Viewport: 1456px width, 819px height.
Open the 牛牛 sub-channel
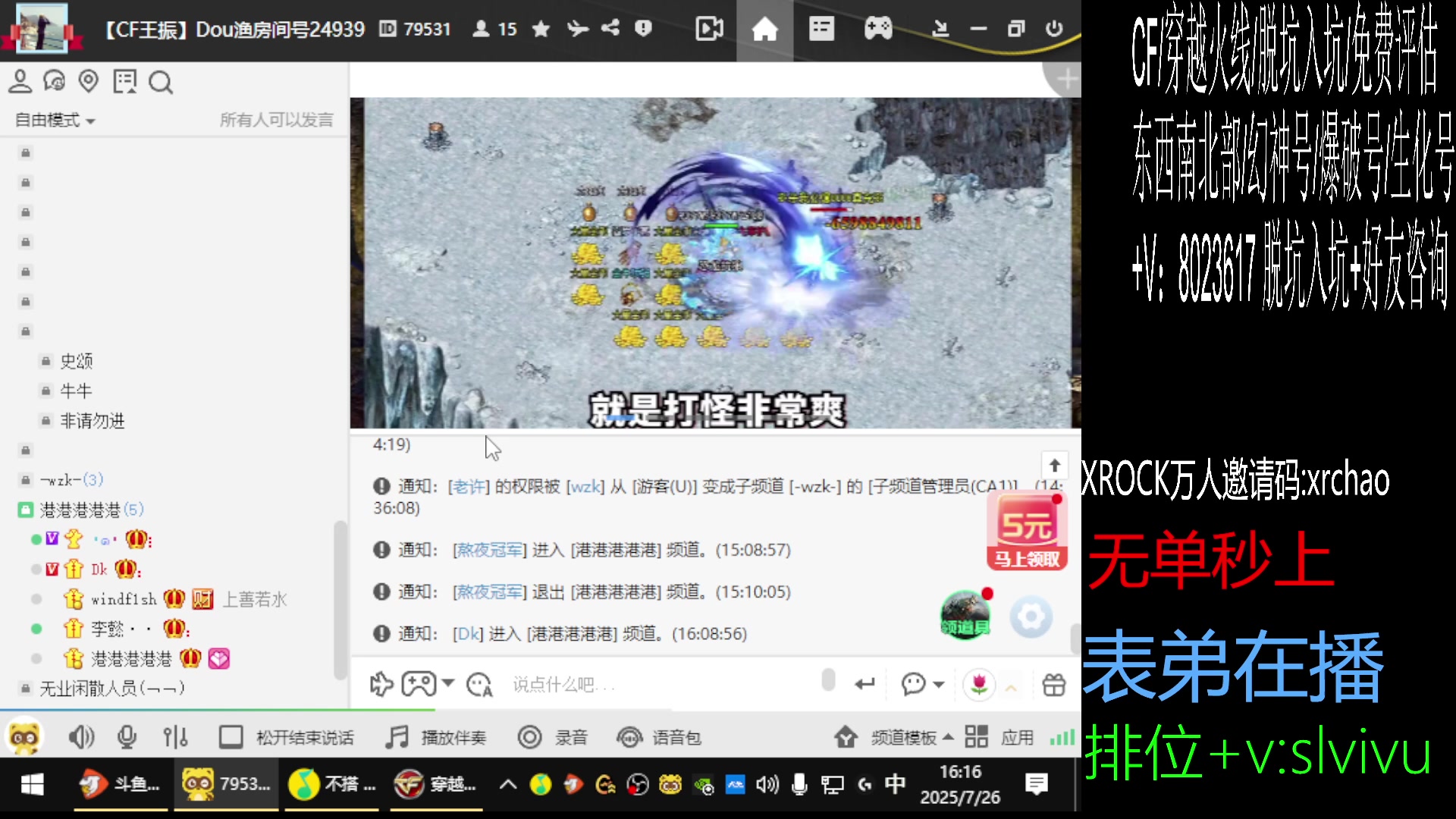tap(76, 391)
